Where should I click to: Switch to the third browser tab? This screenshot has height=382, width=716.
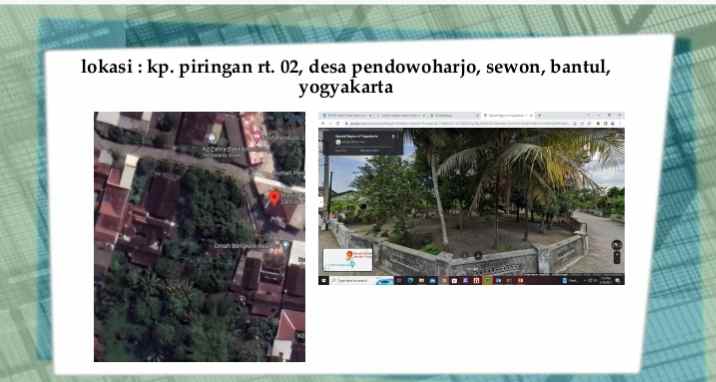click(x=455, y=115)
